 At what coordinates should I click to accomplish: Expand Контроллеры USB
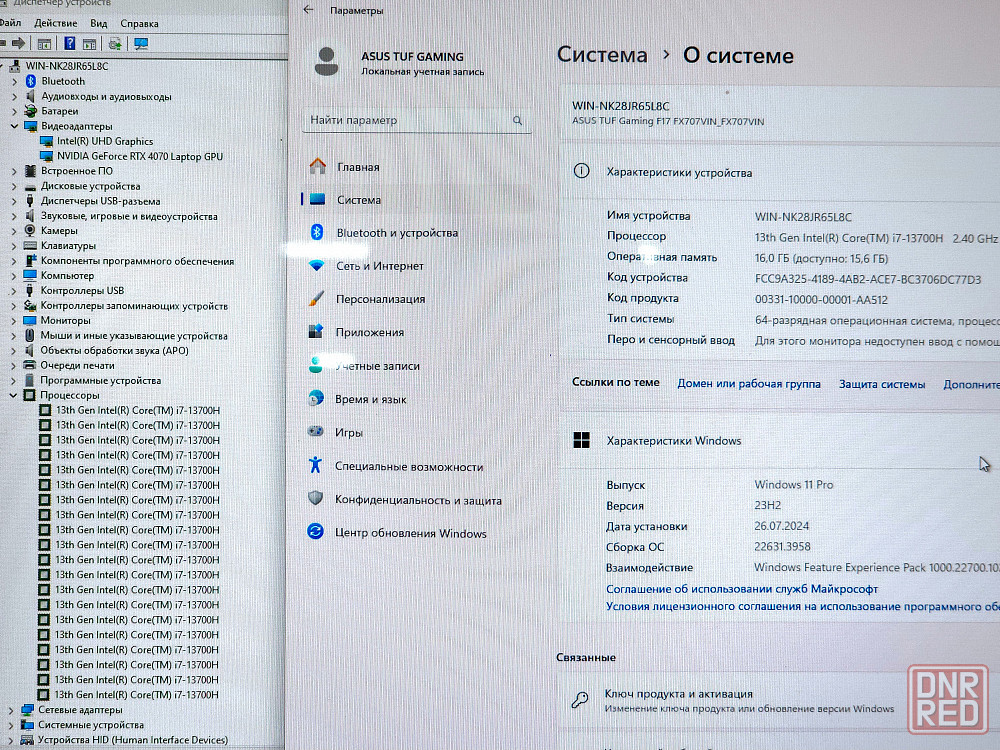[x=13, y=291]
